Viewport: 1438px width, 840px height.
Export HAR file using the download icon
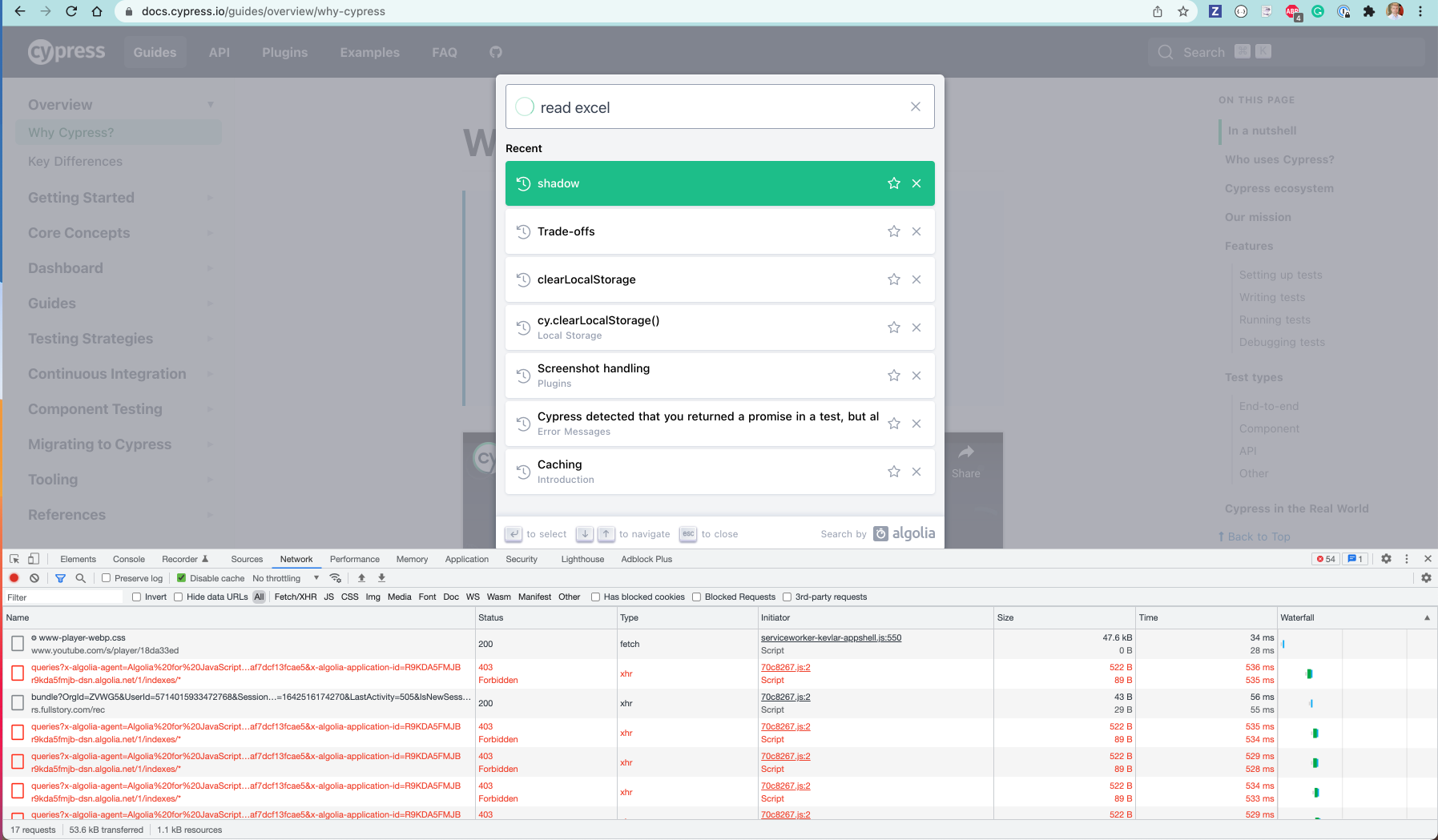point(381,578)
